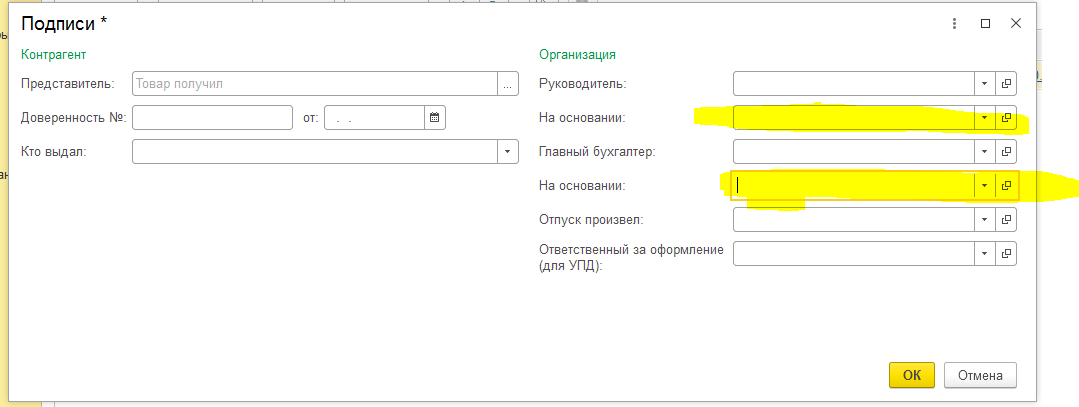Maximize the Подписи dialog window
The image size is (1079, 407).
pyautogui.click(x=985, y=23)
